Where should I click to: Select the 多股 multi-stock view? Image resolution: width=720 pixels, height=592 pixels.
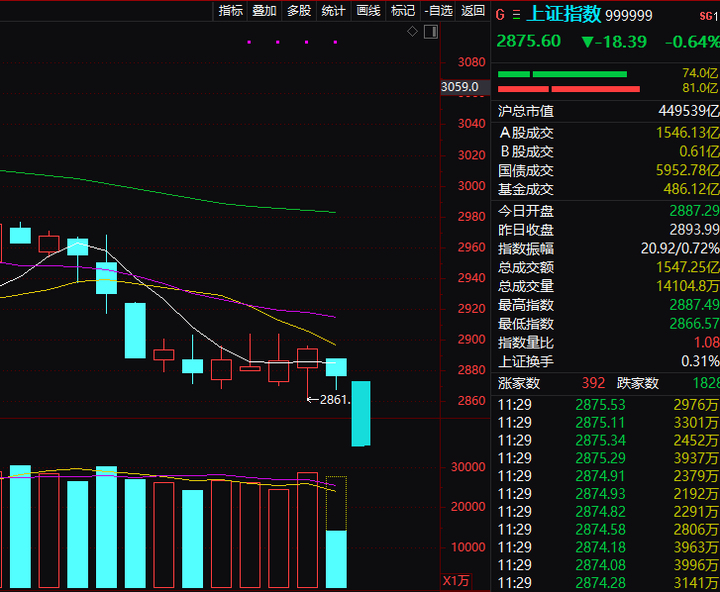[x=299, y=11]
